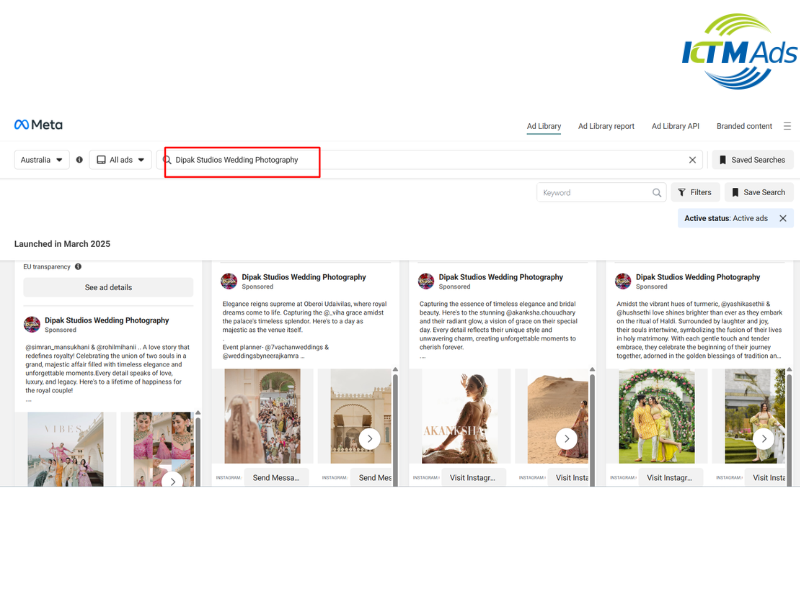Click See ad details button
Viewport: 800px width, 600px height.
(108, 287)
